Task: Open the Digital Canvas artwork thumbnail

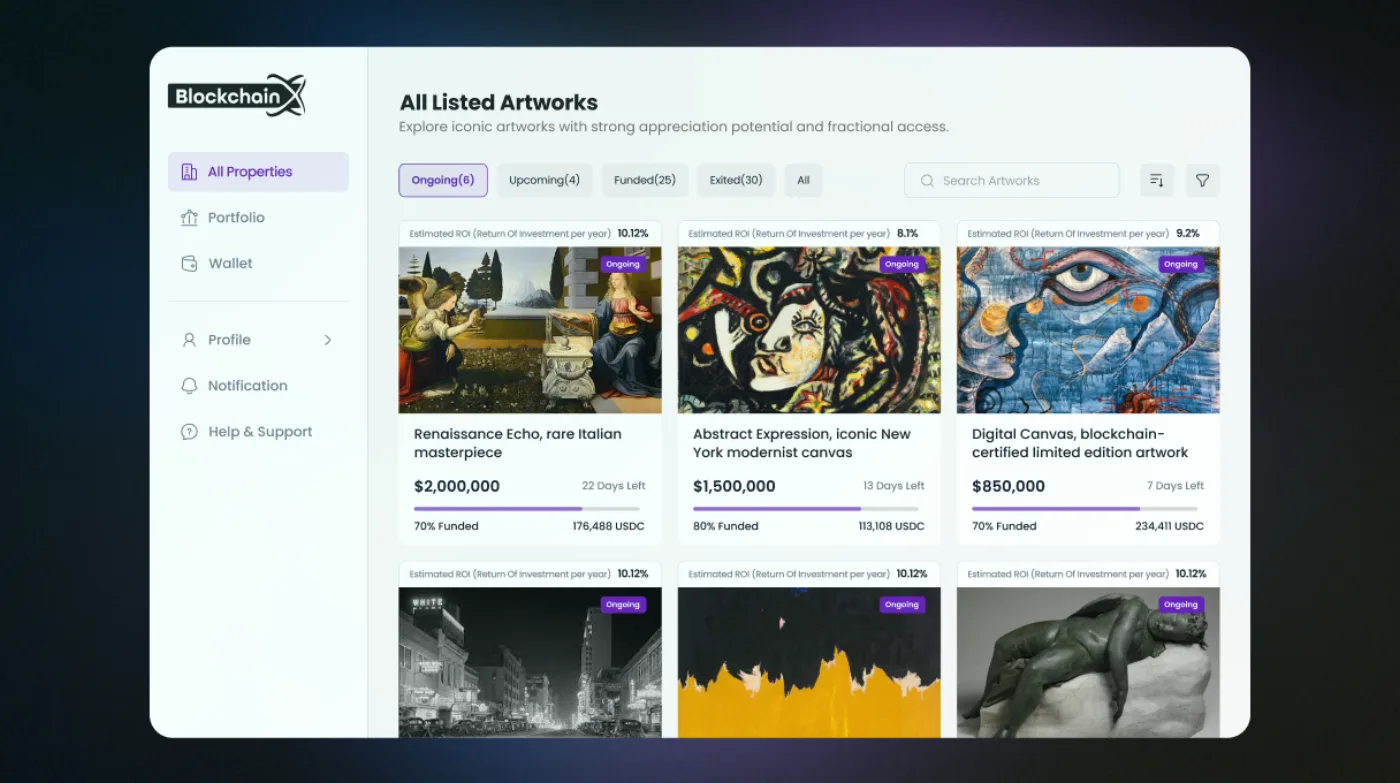Action: (x=1088, y=330)
